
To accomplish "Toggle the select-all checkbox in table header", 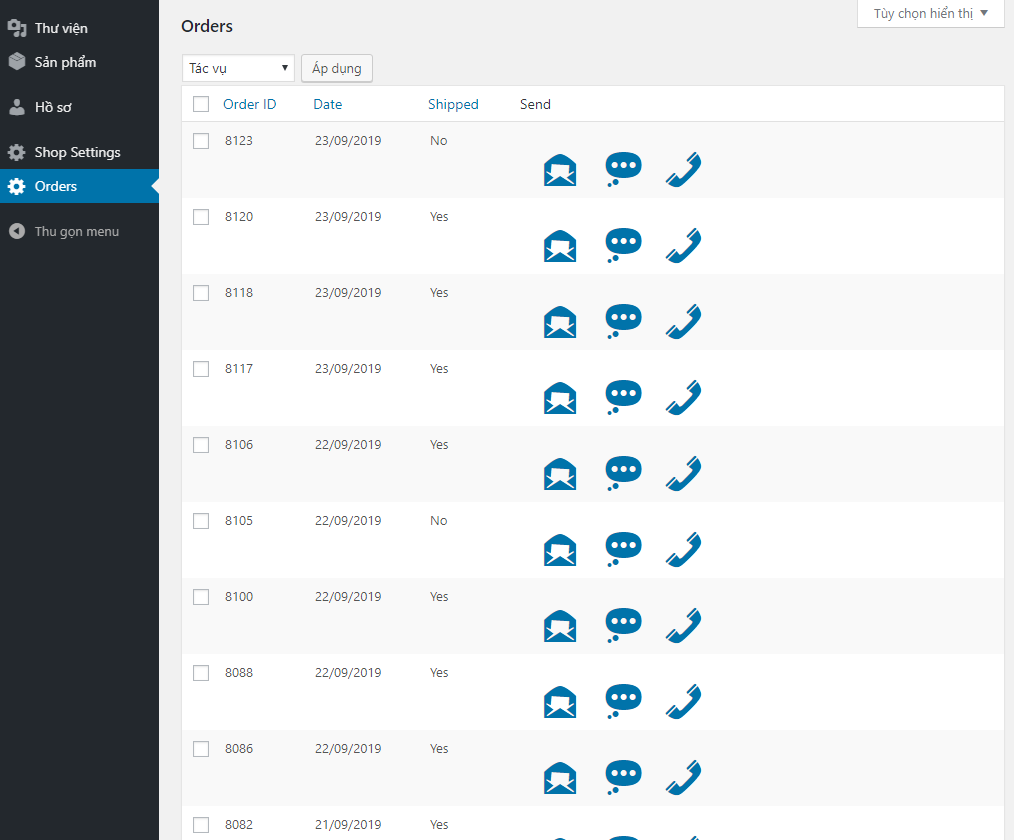I will pos(201,104).
